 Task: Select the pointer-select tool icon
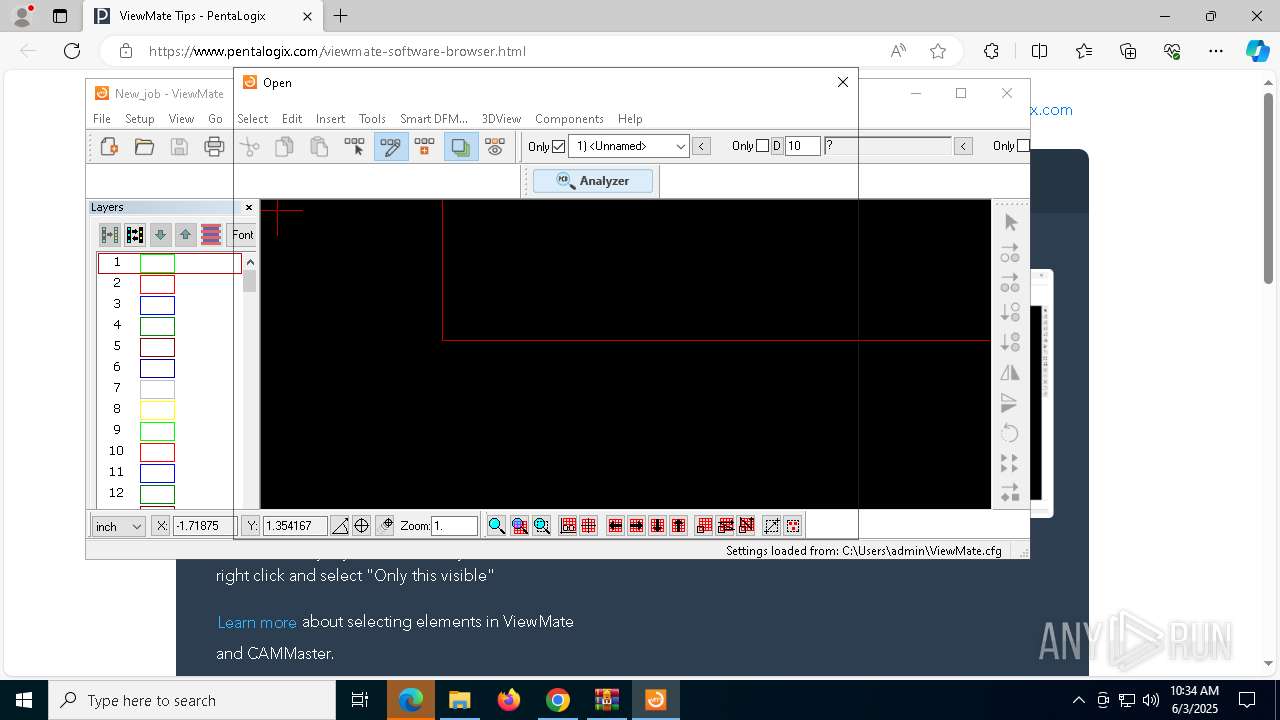355,147
